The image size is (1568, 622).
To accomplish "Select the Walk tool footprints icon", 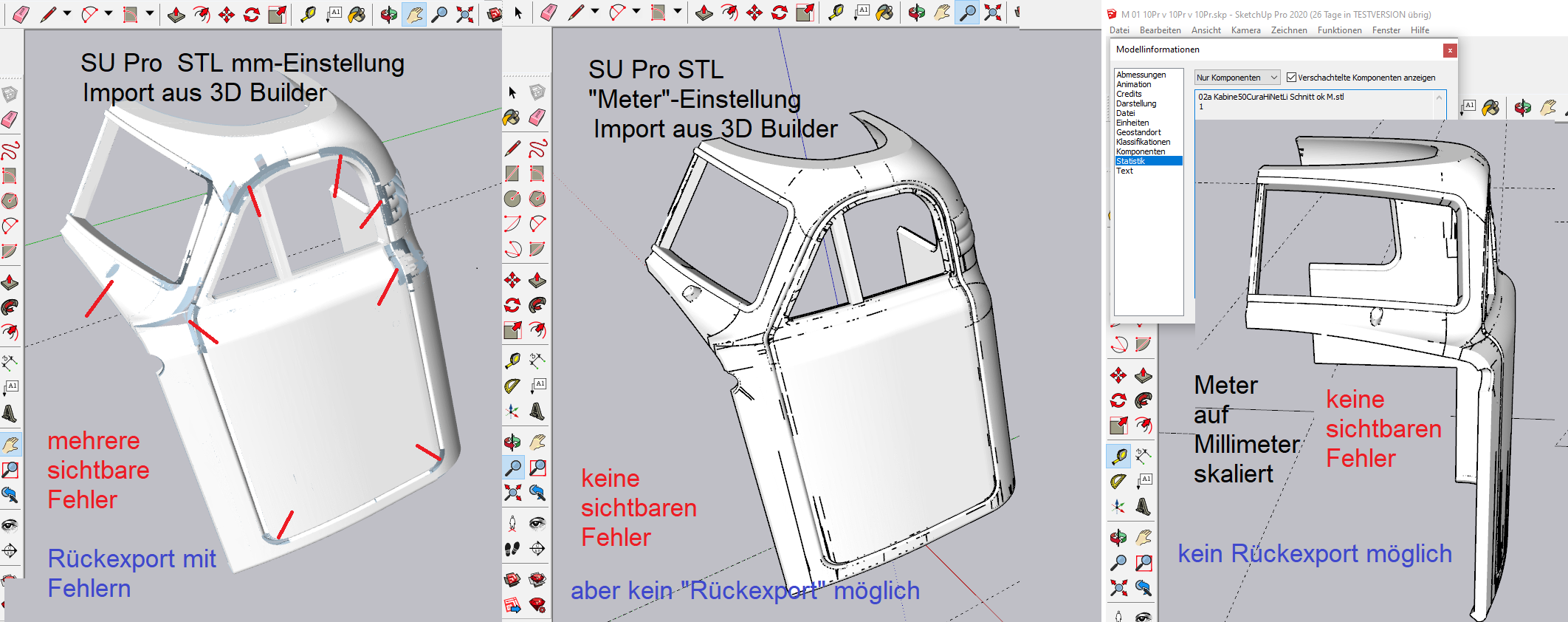I will 512,549.
